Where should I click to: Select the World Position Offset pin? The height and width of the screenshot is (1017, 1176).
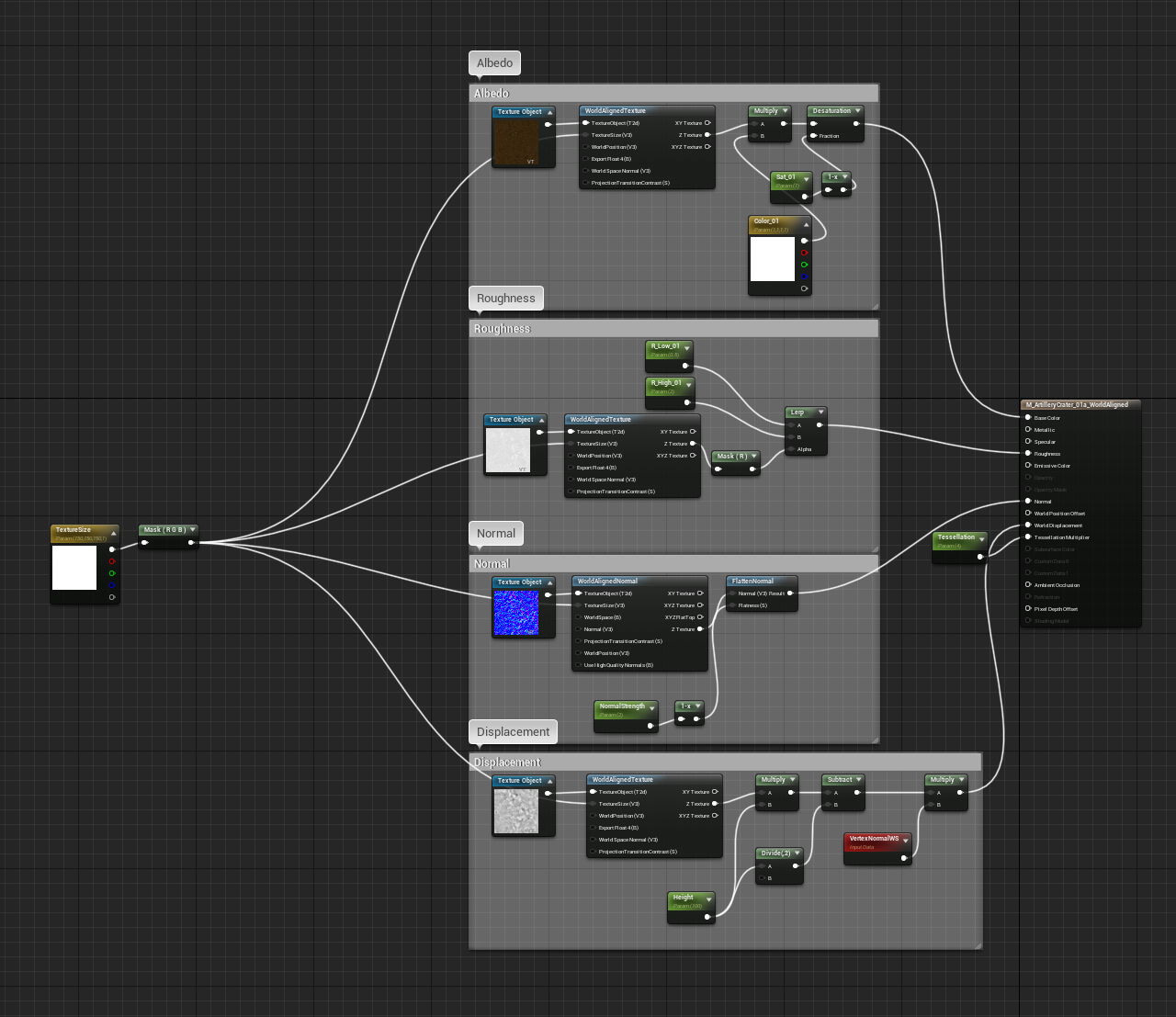[x=1028, y=513]
